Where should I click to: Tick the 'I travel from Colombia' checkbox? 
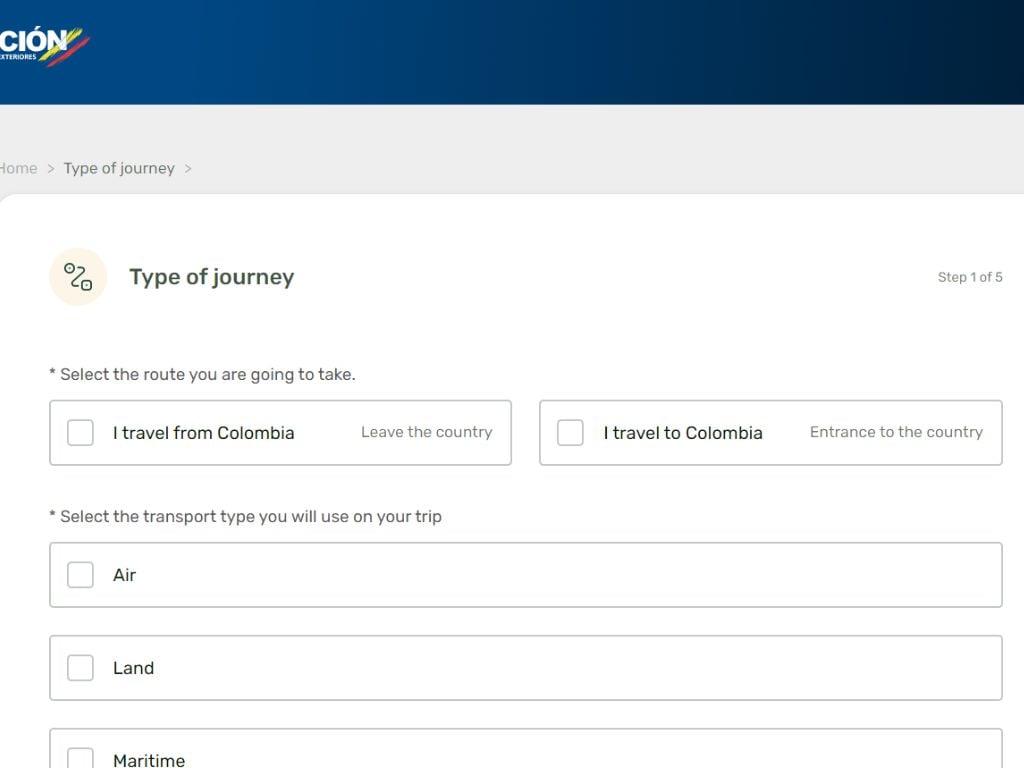(80, 433)
